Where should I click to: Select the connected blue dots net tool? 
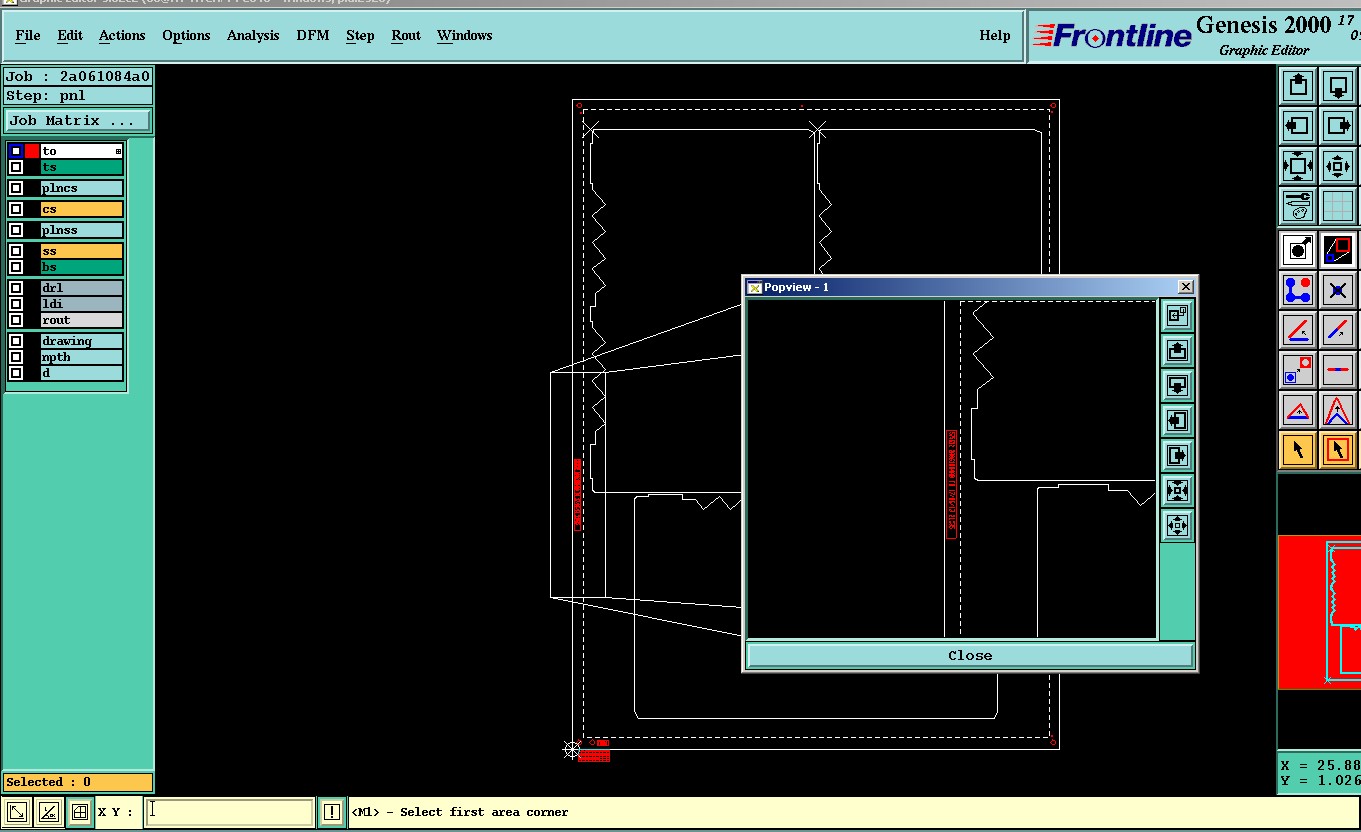1298,290
